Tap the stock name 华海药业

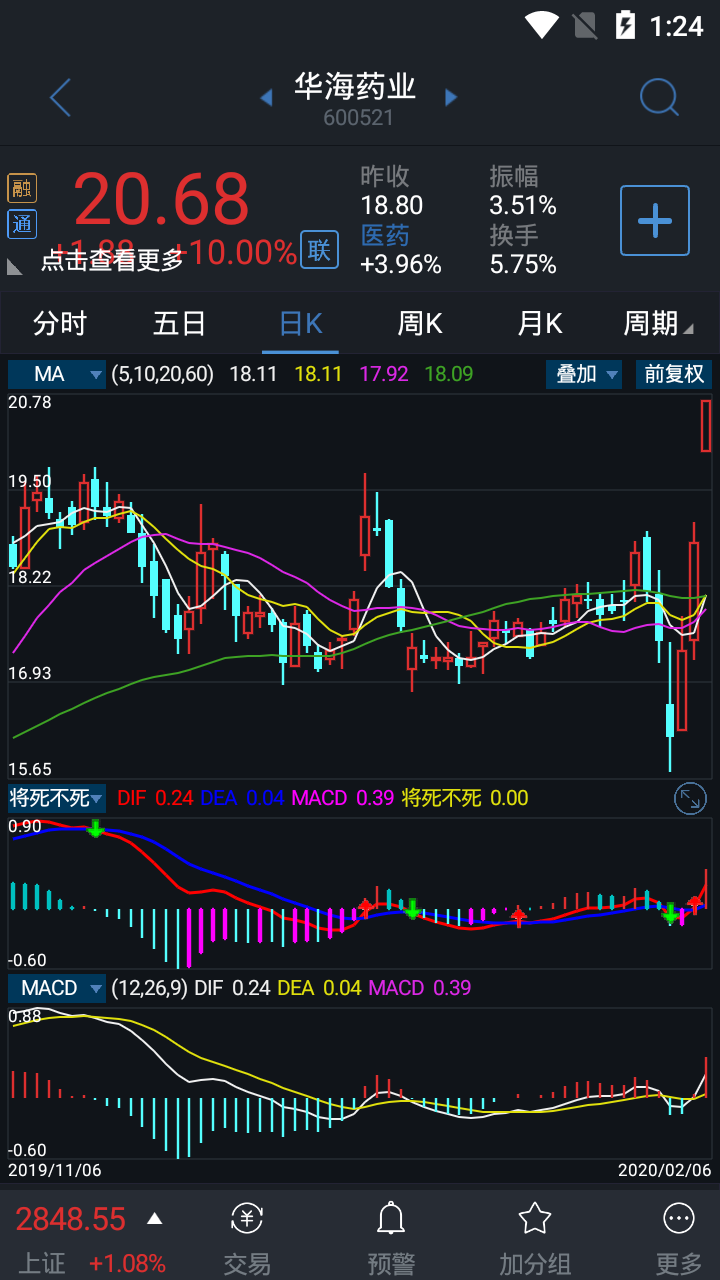click(355, 86)
